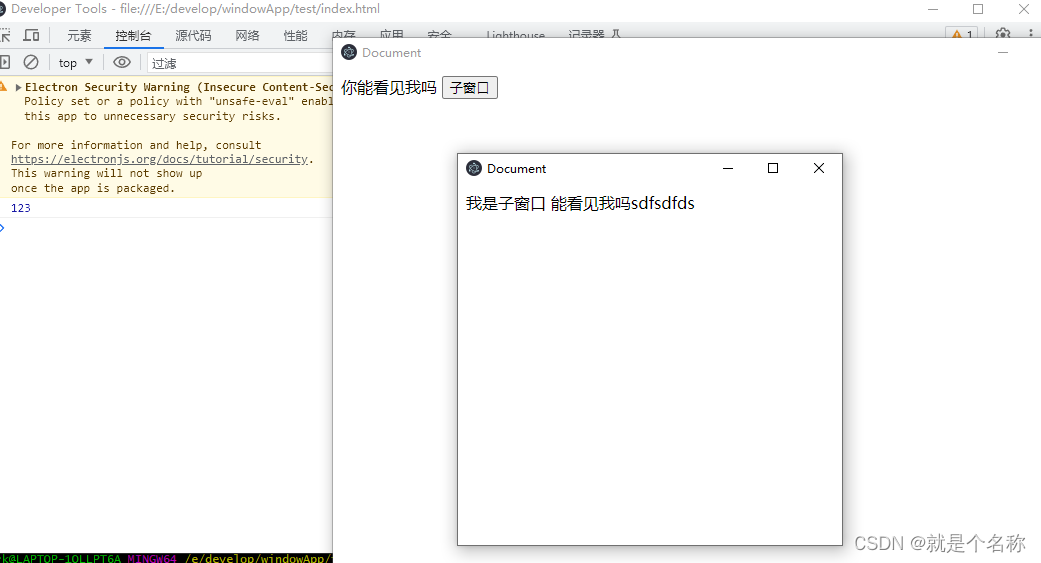Image resolution: width=1041 pixels, height=563 pixels.
Task: Maximize the child Document window
Action: tap(773, 168)
